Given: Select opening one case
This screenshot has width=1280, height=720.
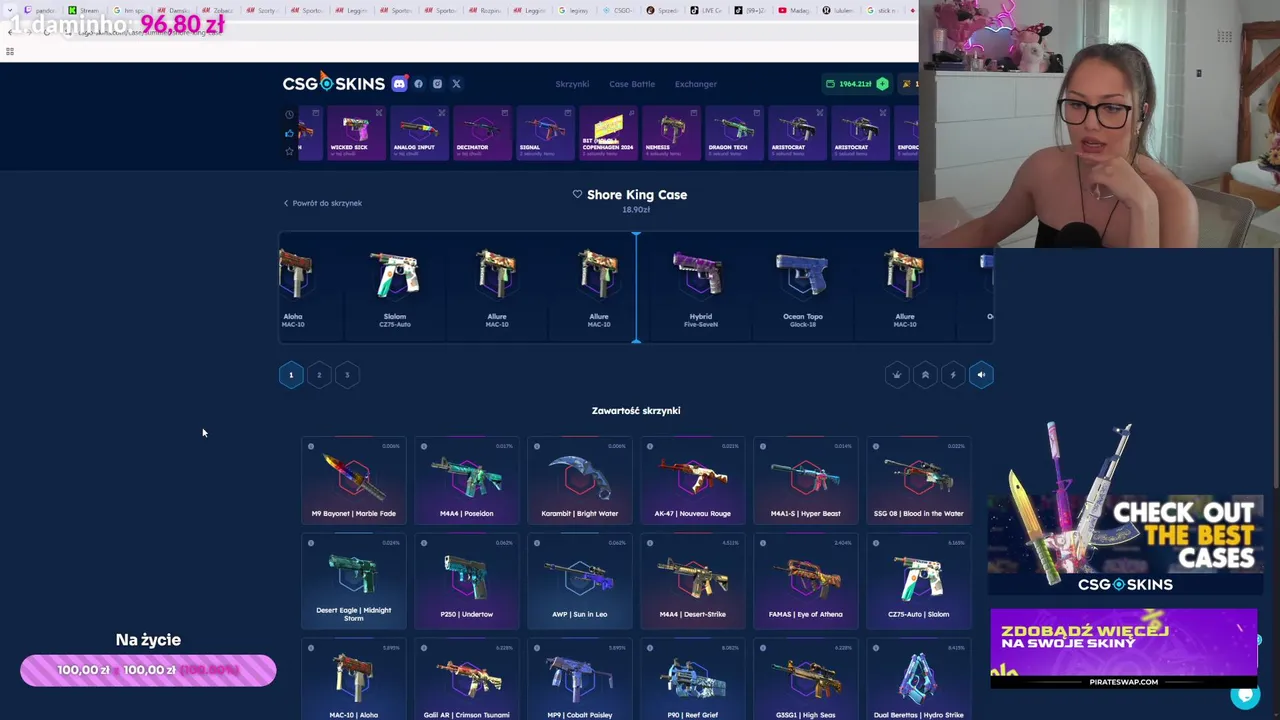Looking at the screenshot, I should [x=291, y=375].
